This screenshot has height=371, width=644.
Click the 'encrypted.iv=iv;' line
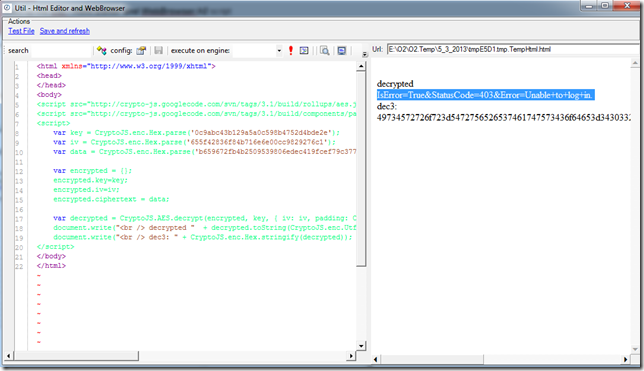[x=86, y=189]
